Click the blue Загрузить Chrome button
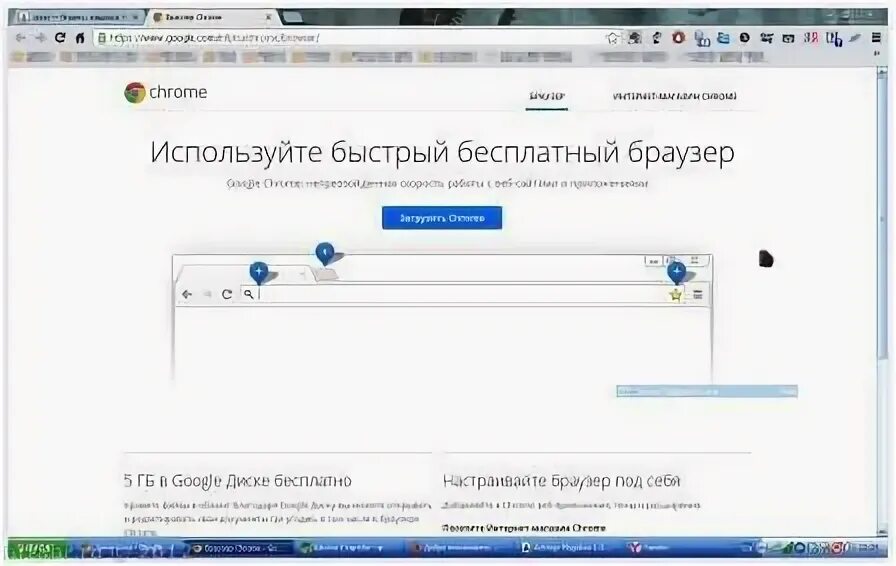896x566 pixels. tap(442, 218)
